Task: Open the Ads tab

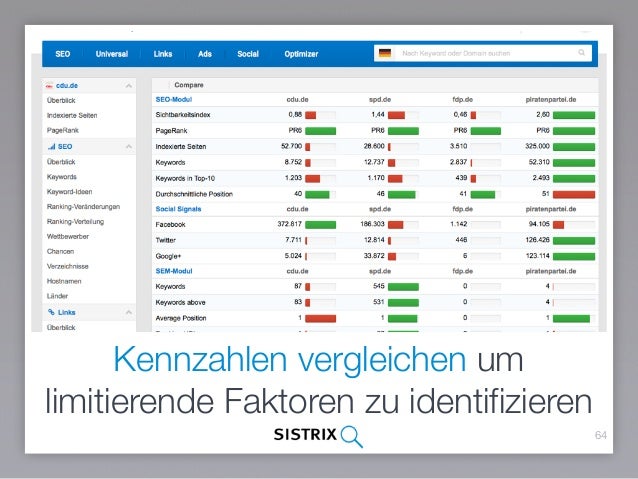Action: pos(205,54)
